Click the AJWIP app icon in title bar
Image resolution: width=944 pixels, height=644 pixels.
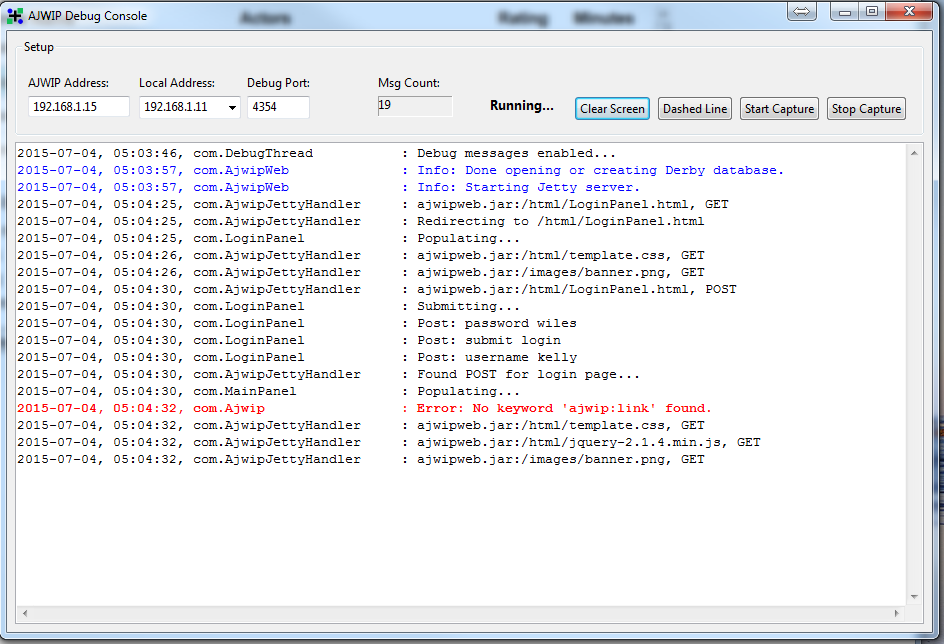(x=15, y=15)
